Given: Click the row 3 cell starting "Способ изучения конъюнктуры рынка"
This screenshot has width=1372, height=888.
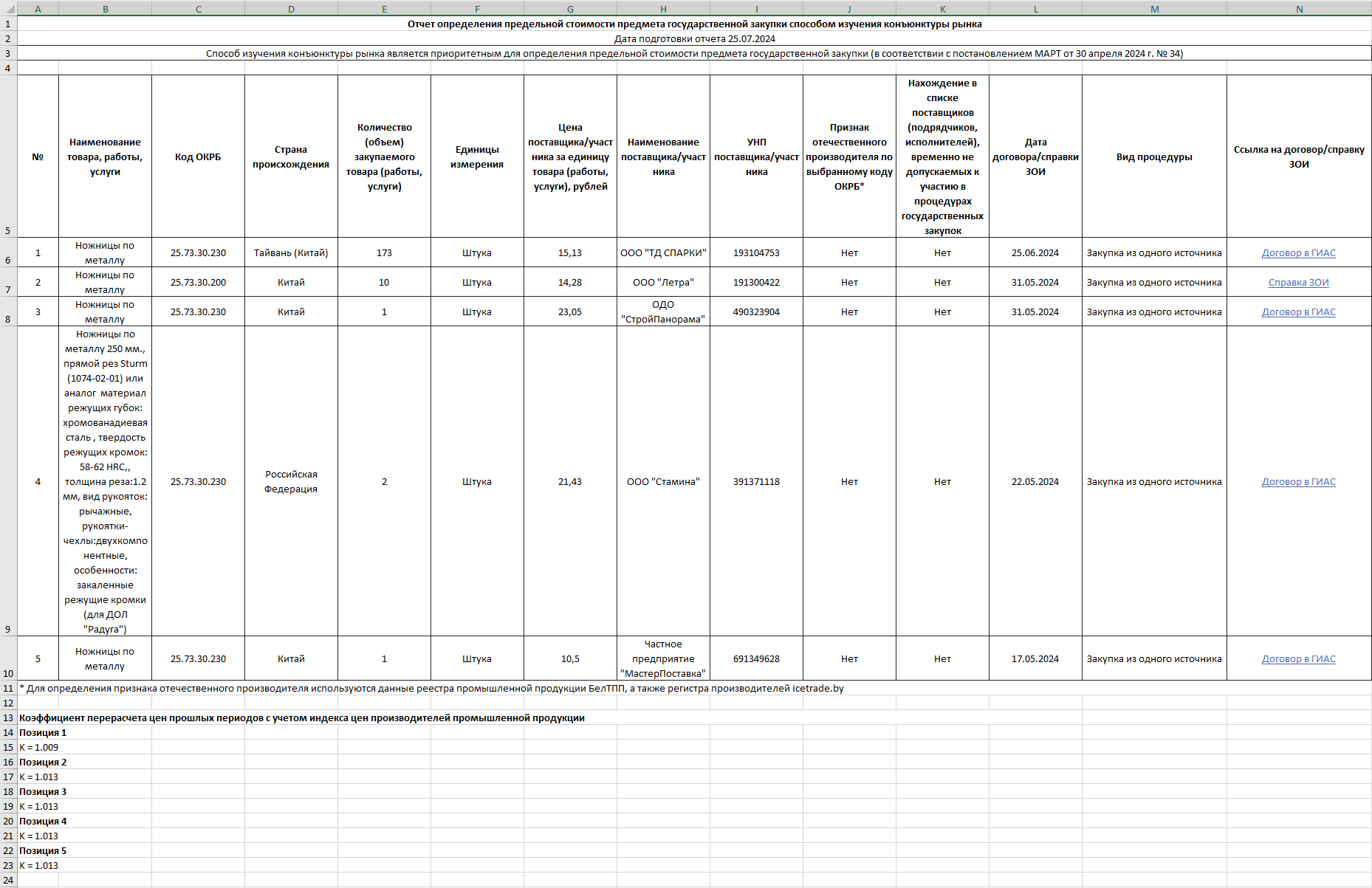Looking at the screenshot, I should click(694, 53).
